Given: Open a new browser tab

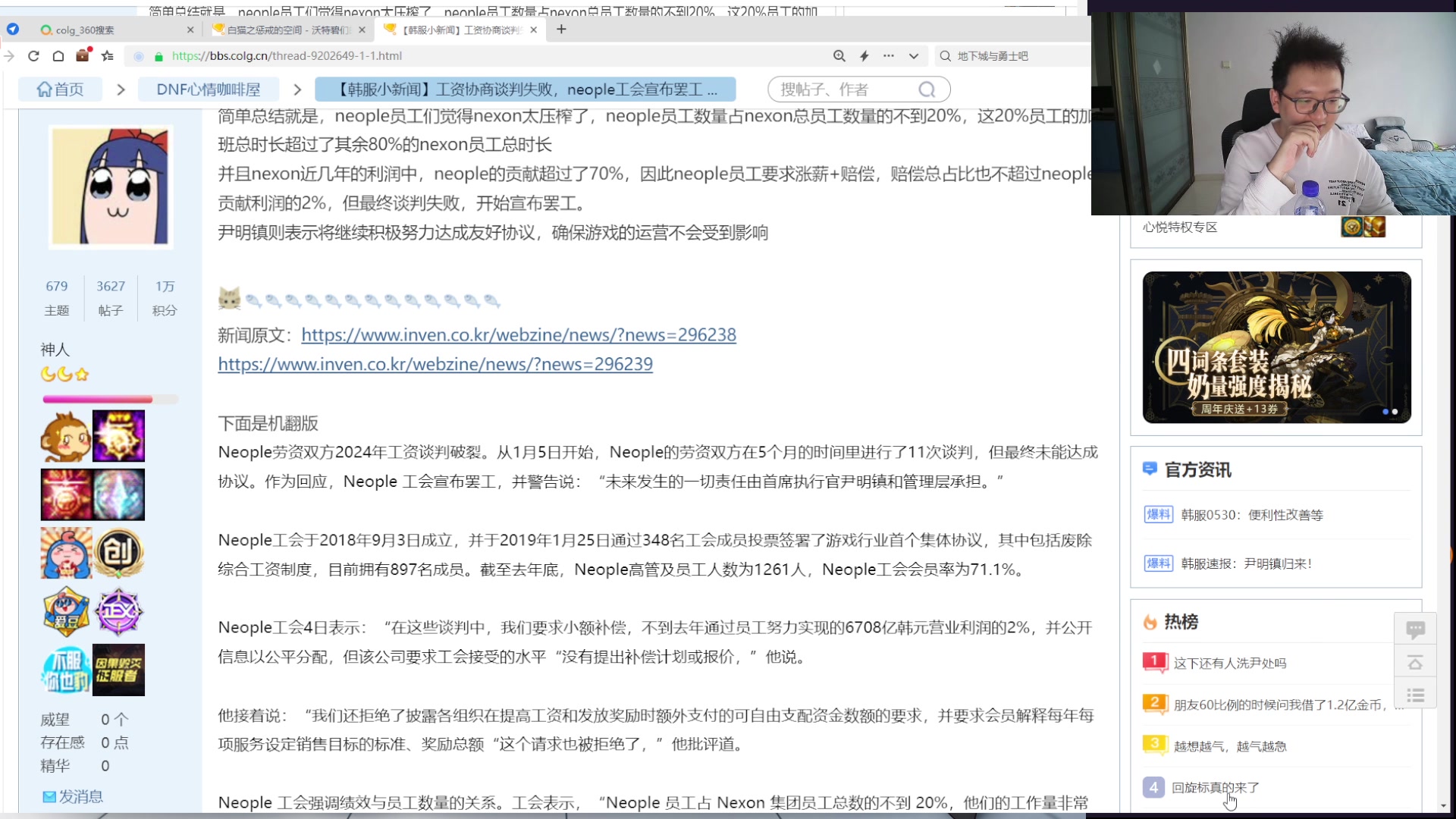Looking at the screenshot, I should tap(561, 29).
